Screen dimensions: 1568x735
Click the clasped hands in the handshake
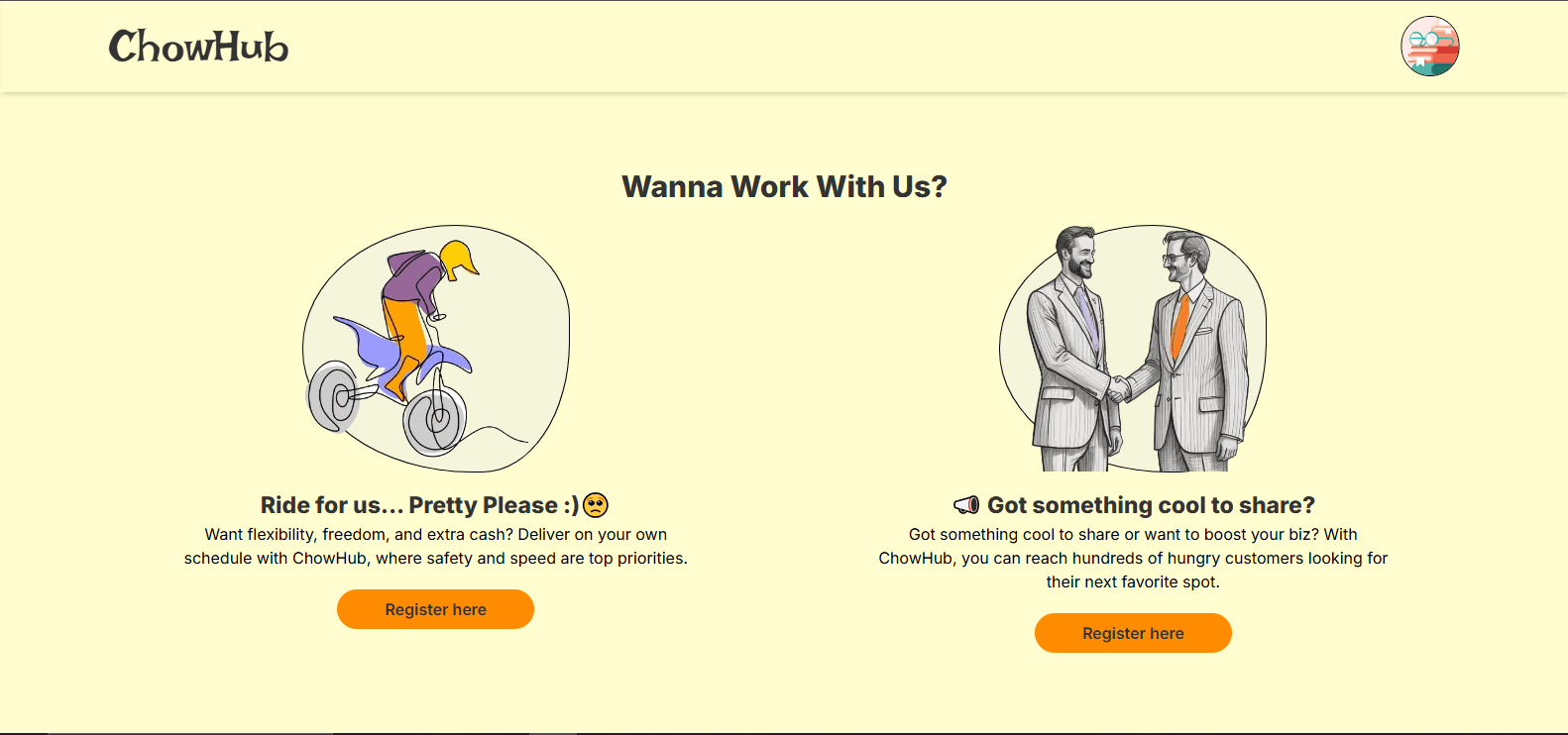1120,387
